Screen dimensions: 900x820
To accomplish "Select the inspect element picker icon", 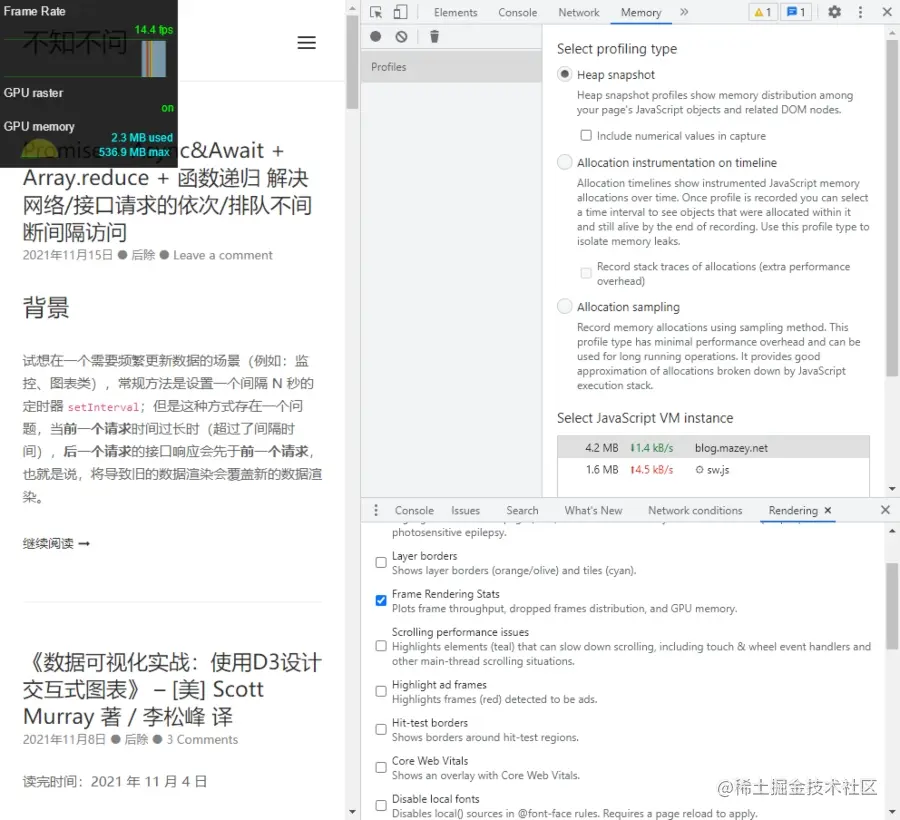I will point(376,12).
